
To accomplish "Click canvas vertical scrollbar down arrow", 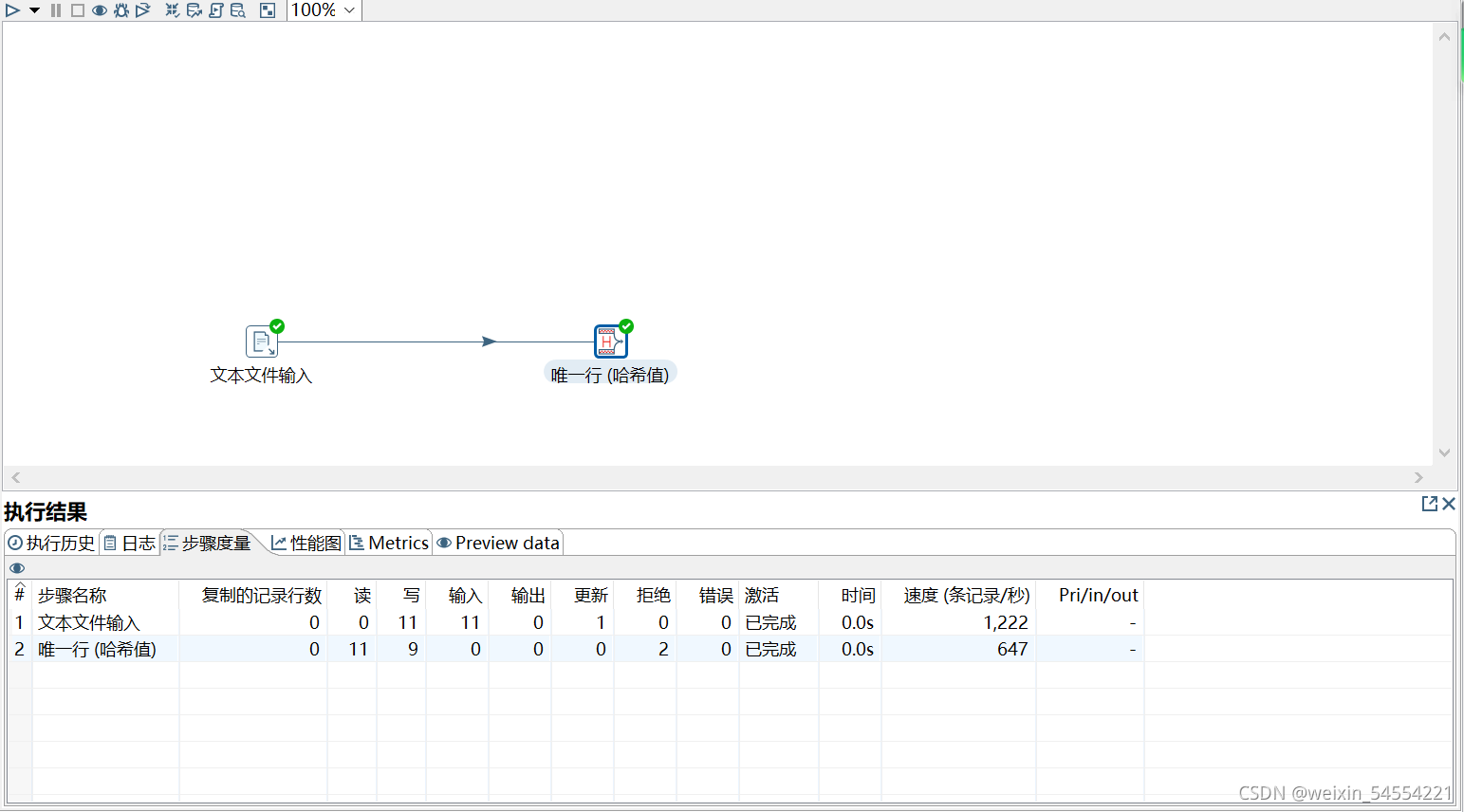I will click(1444, 452).
